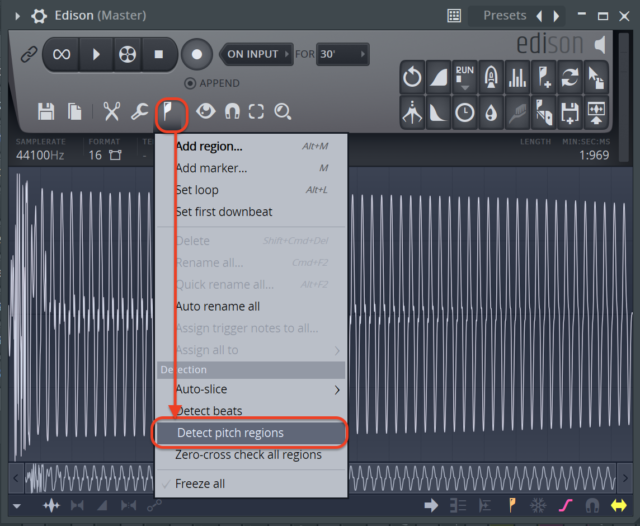Screen dimensions: 640x526
Task: Select Detect pitch regions menu item
Action: (250, 433)
